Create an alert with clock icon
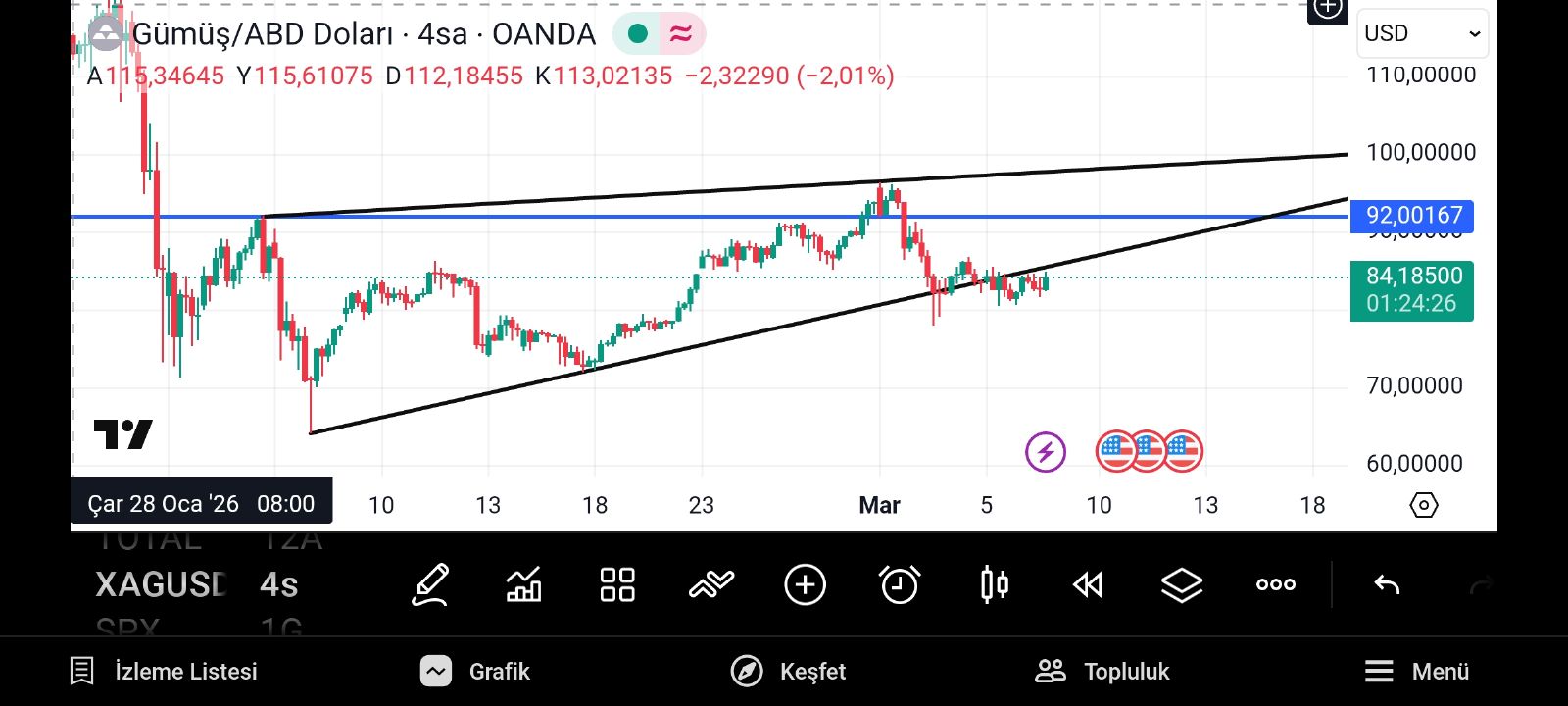 pyautogui.click(x=900, y=585)
